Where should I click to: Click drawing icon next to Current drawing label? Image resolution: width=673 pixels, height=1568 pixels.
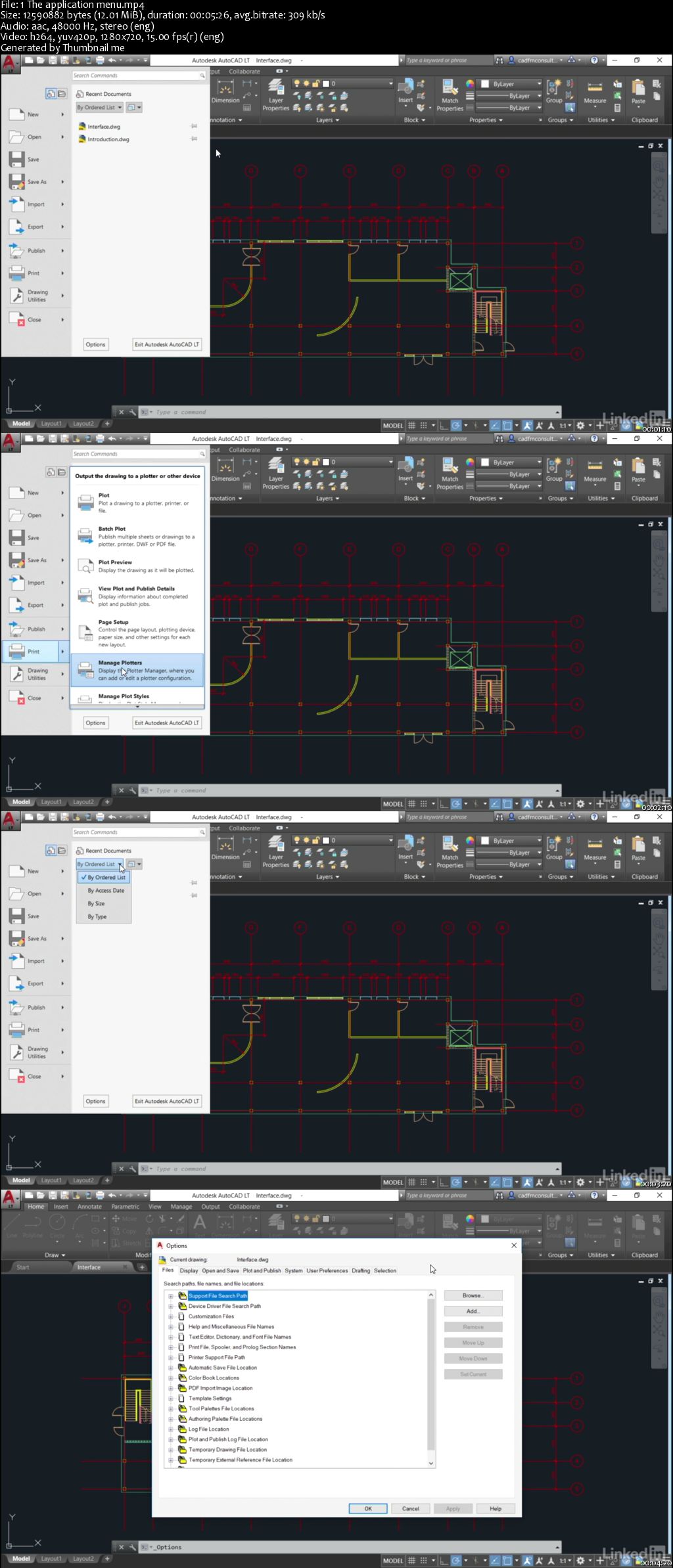[x=162, y=1260]
